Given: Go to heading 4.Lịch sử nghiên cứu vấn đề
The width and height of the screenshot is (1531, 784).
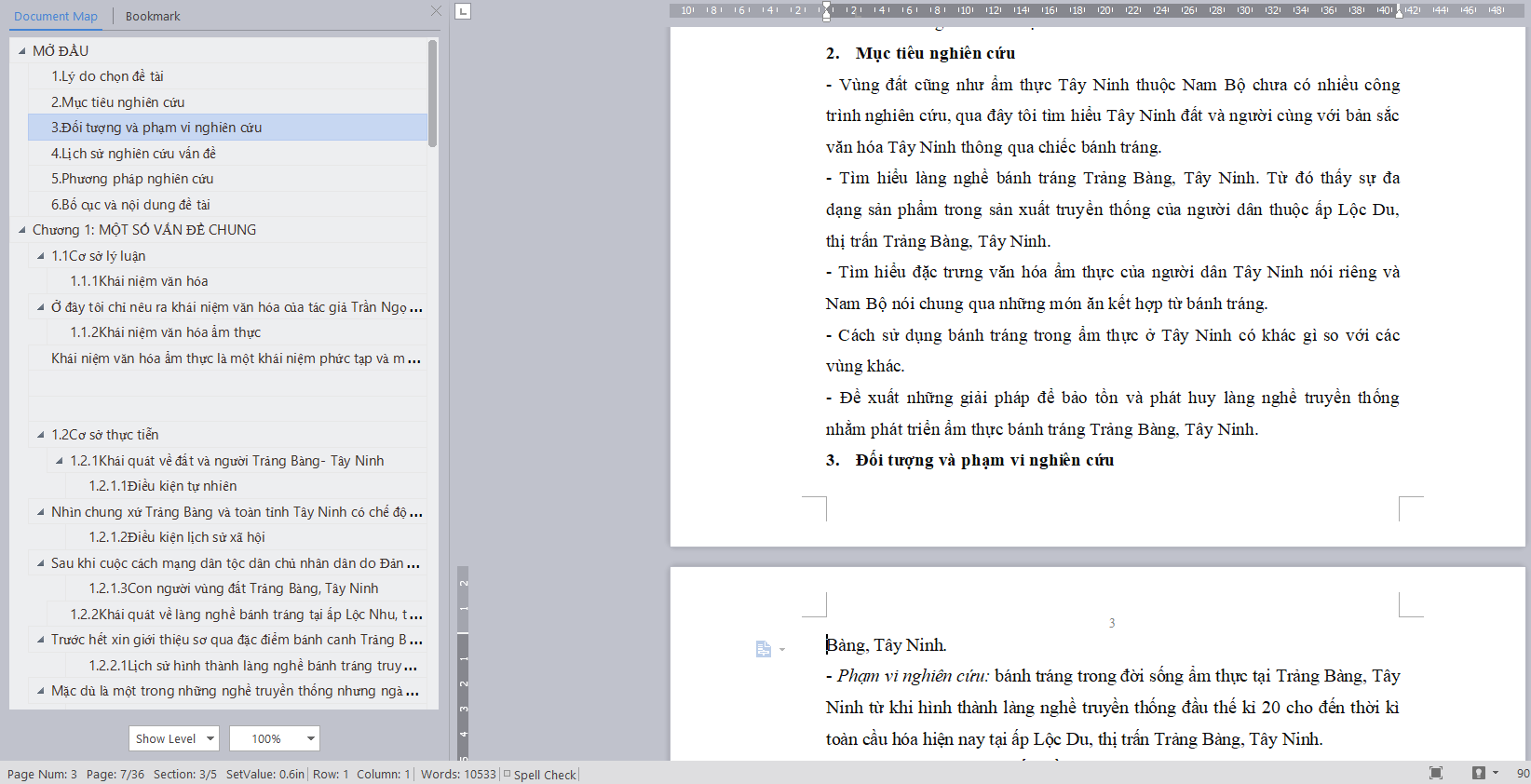Looking at the screenshot, I should click(x=227, y=154).
